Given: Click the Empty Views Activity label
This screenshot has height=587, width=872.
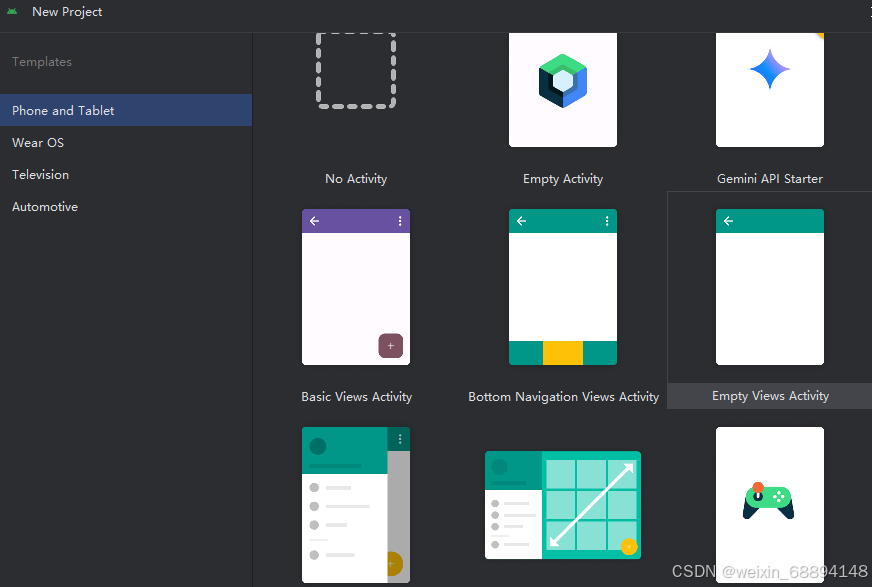Looking at the screenshot, I should pos(770,396).
